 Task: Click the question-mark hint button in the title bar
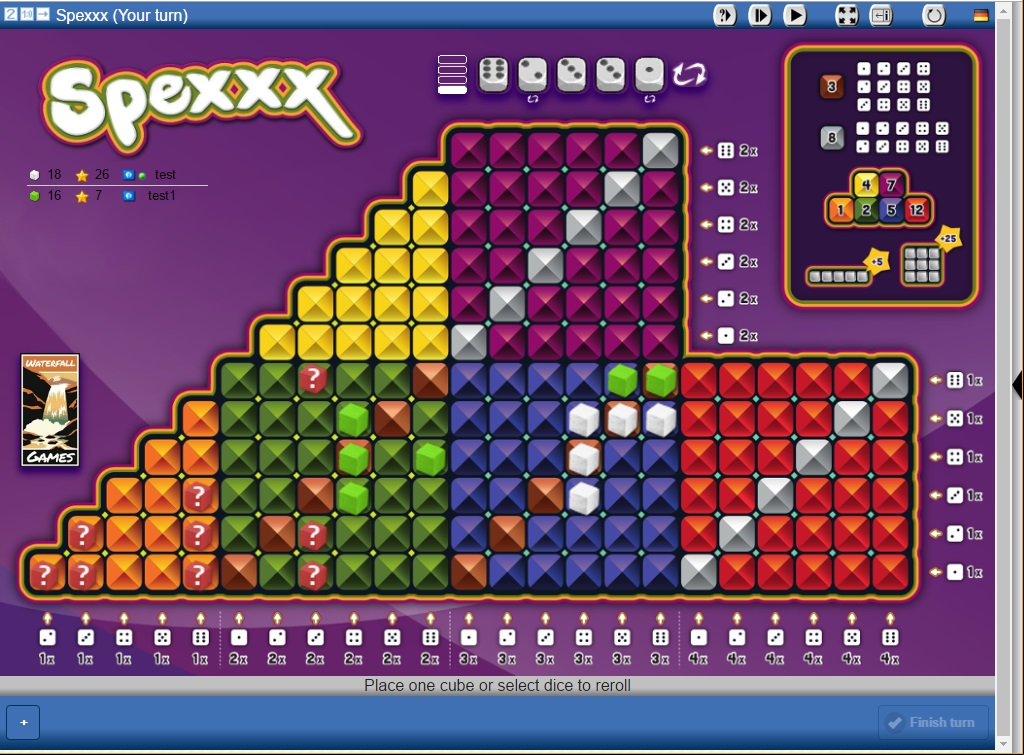[x=724, y=15]
